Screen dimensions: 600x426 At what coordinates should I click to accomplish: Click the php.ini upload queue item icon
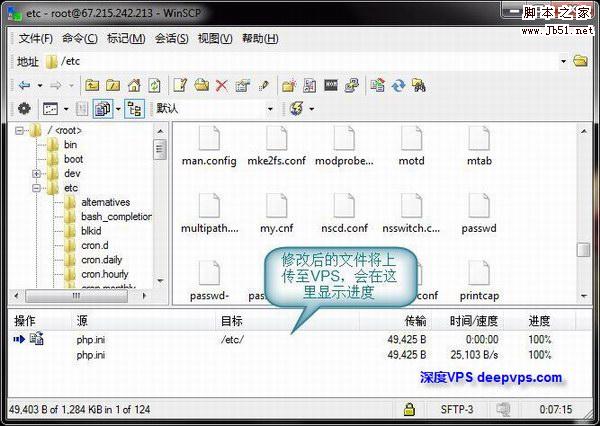[36, 340]
